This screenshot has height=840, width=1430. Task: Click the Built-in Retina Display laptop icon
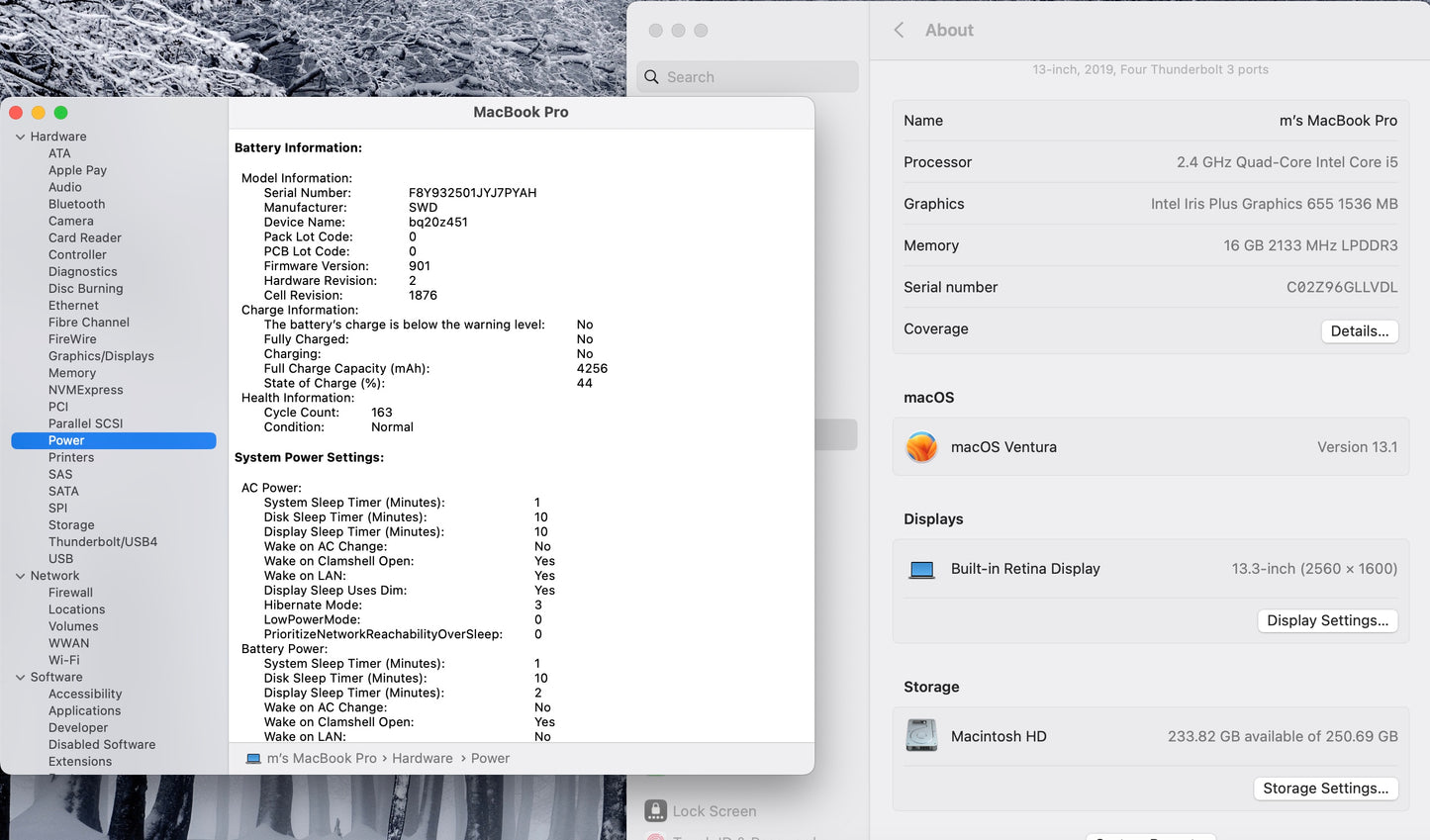click(921, 570)
